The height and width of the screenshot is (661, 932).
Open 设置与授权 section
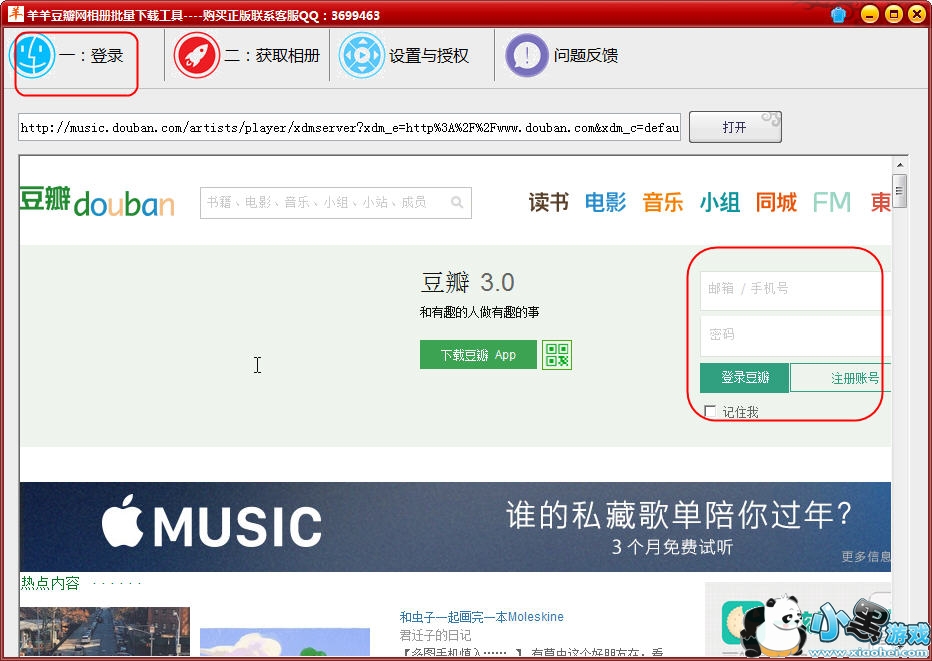429,56
